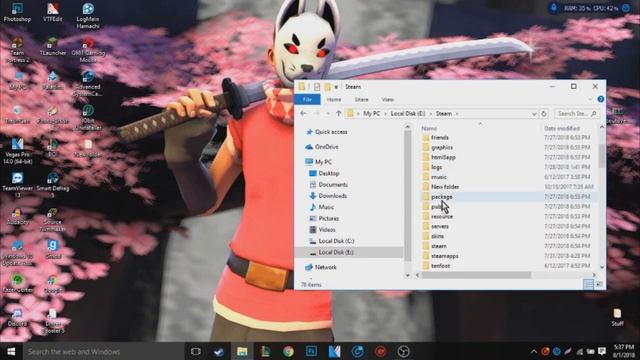Select Local Disk (C:) in navigation pane
The width and height of the screenshot is (640, 360).
point(331,241)
